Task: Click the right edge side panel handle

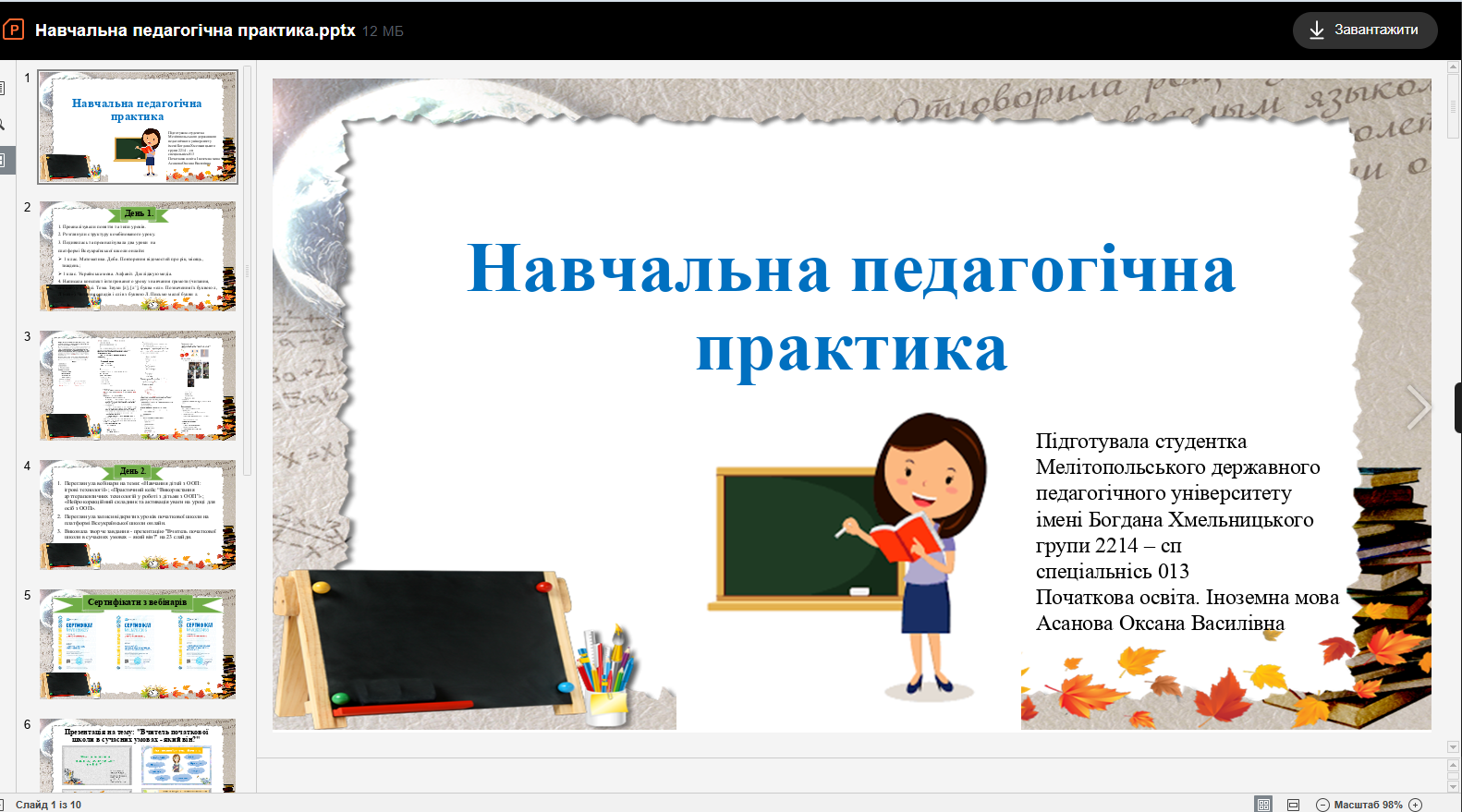Action: click(x=1457, y=407)
